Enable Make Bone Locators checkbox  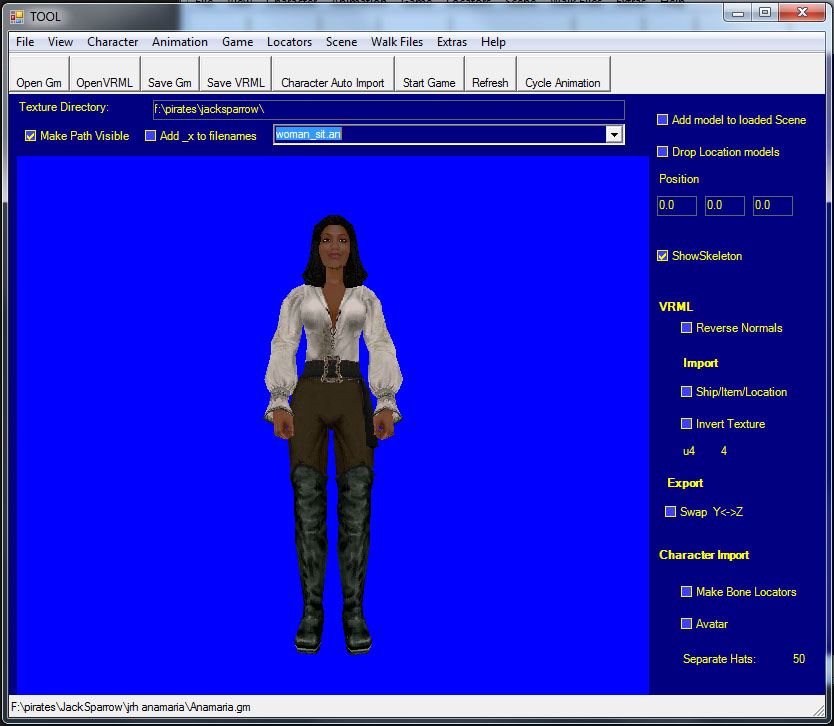coord(687,592)
